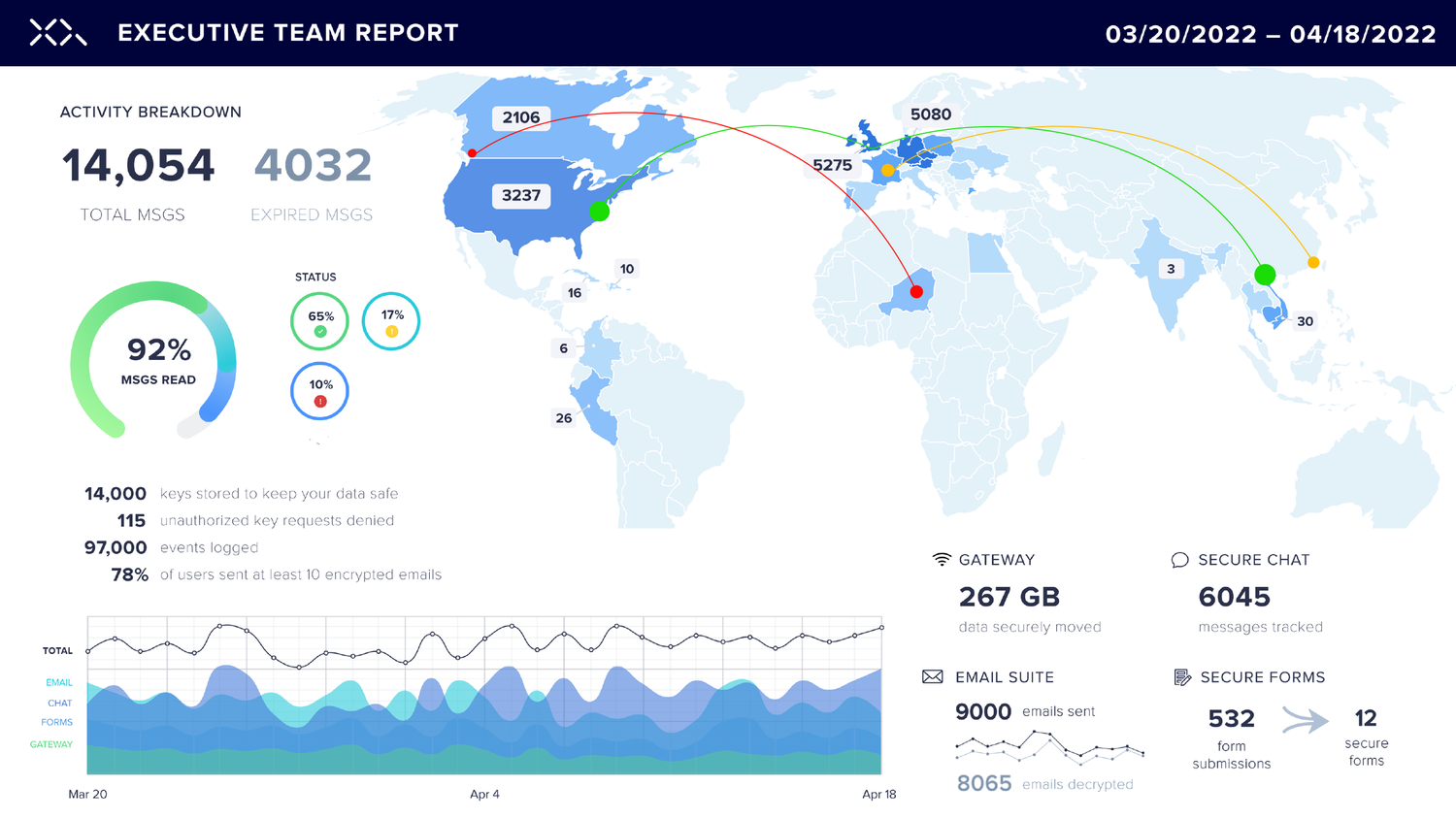Image resolution: width=1456 pixels, height=819 pixels.
Task: Select the Secure Forms document icon
Action: point(1181,676)
